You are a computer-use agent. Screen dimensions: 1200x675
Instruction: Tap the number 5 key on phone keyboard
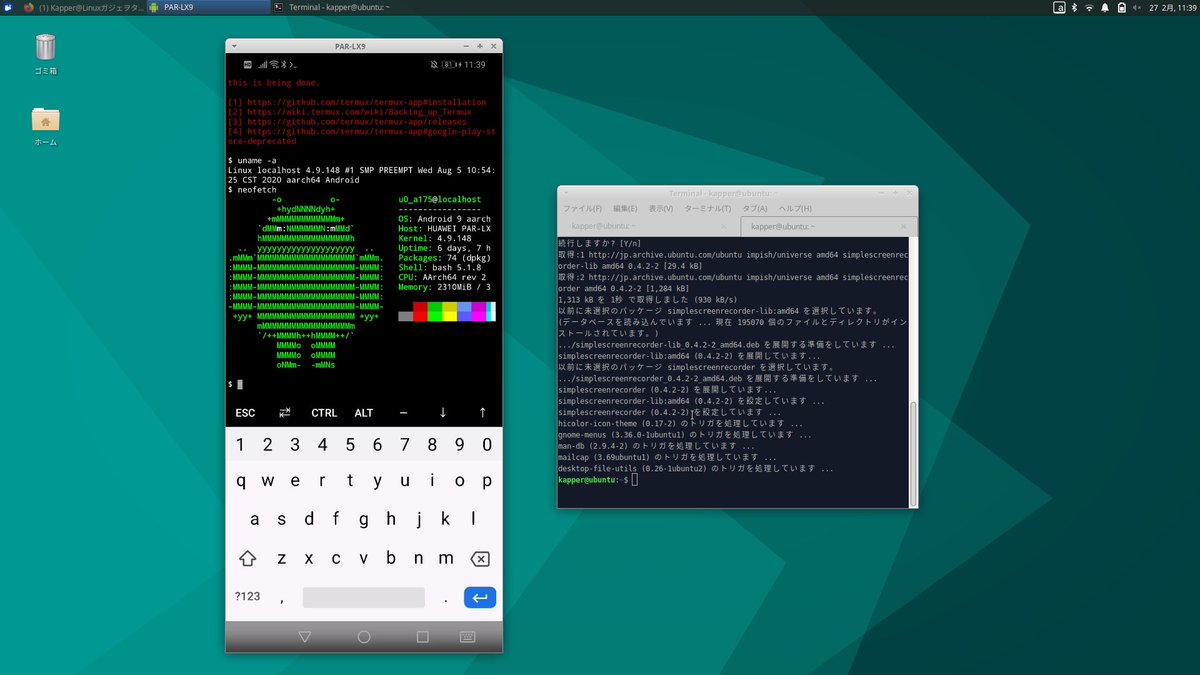(x=350, y=445)
